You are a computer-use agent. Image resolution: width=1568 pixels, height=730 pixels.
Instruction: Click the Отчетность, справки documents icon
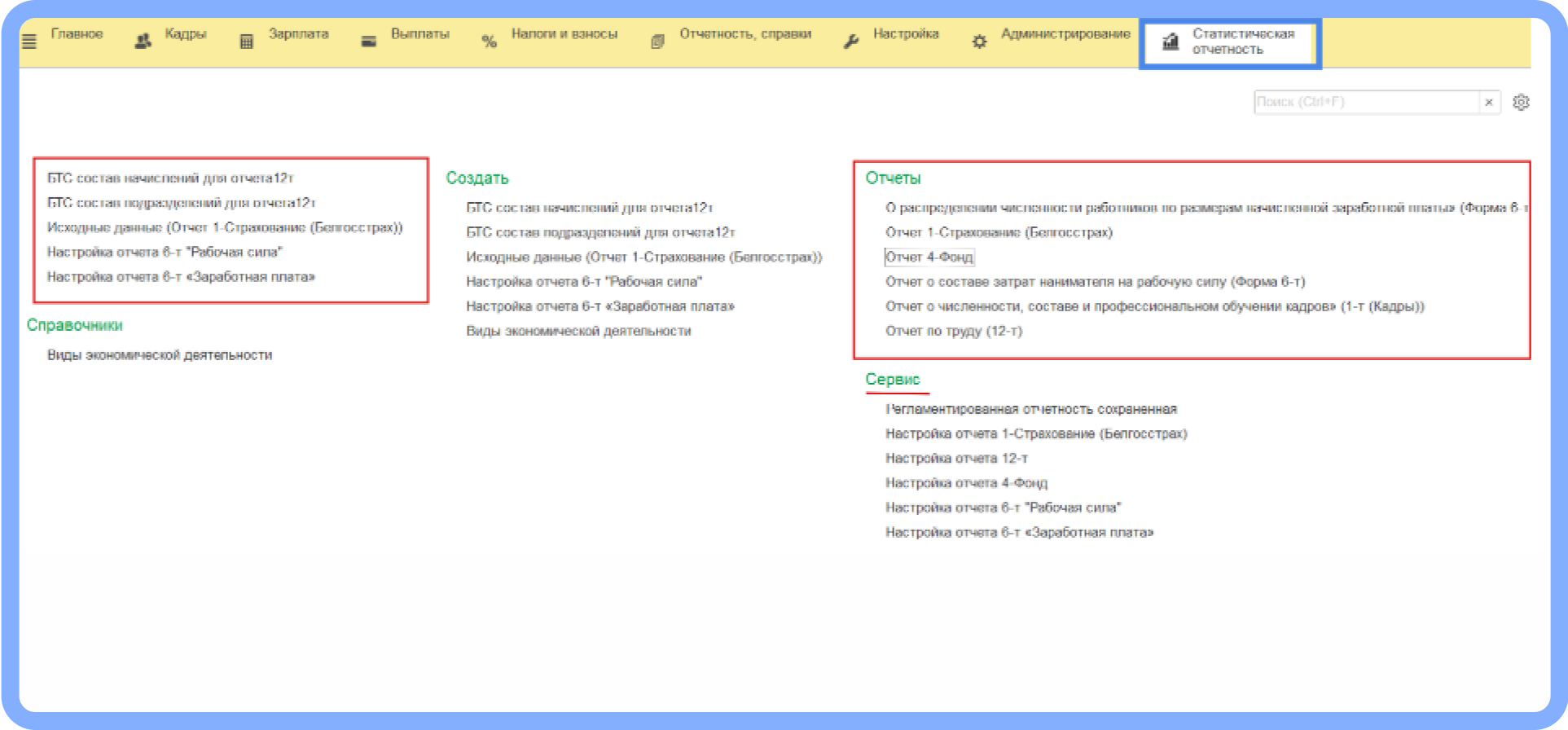pyautogui.click(x=657, y=42)
